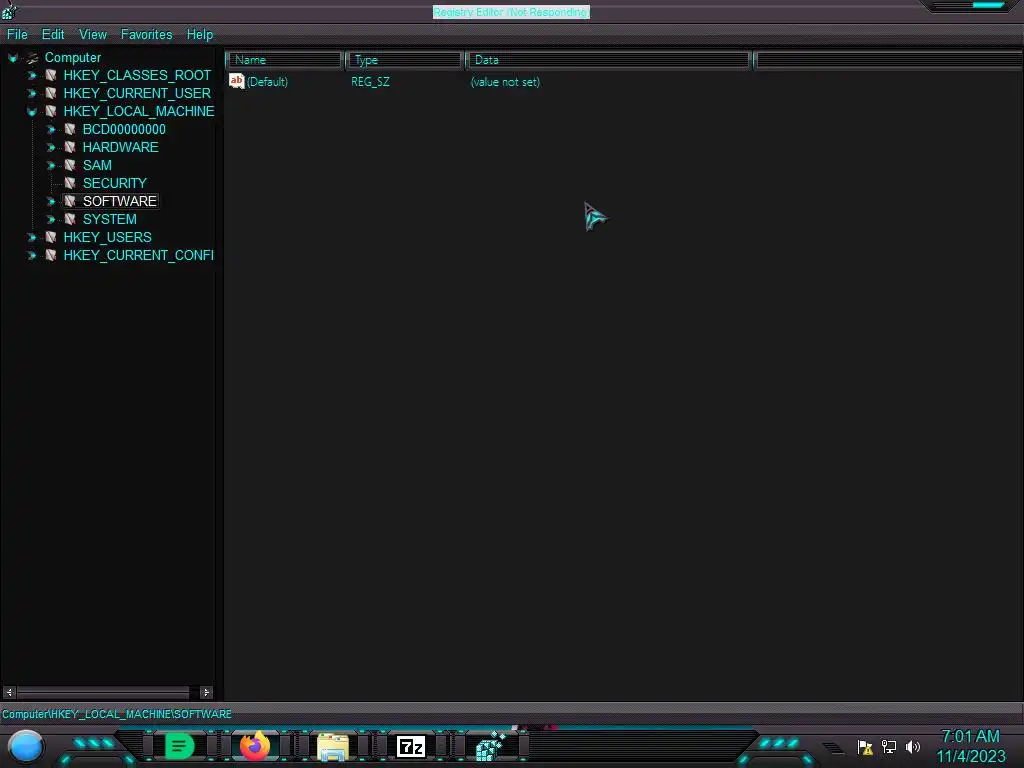Select the HARDWARE key
The image size is (1024, 768).
click(120, 148)
